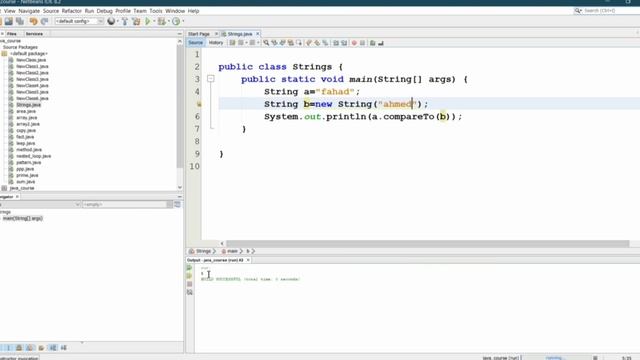The image size is (640, 360).
Task: Open the View menu
Action: 9,11
